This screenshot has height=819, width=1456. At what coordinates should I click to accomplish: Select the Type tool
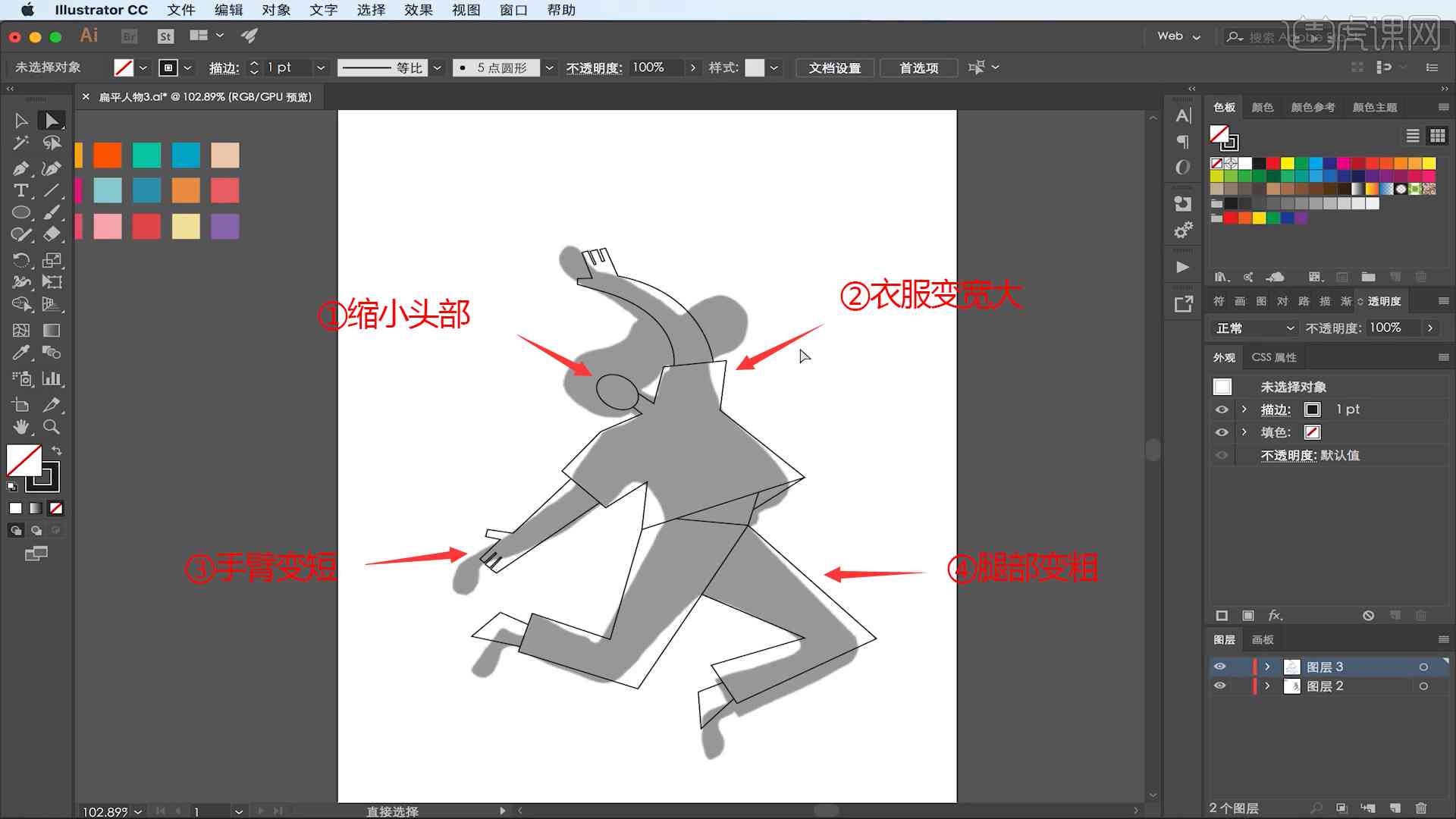(x=20, y=190)
